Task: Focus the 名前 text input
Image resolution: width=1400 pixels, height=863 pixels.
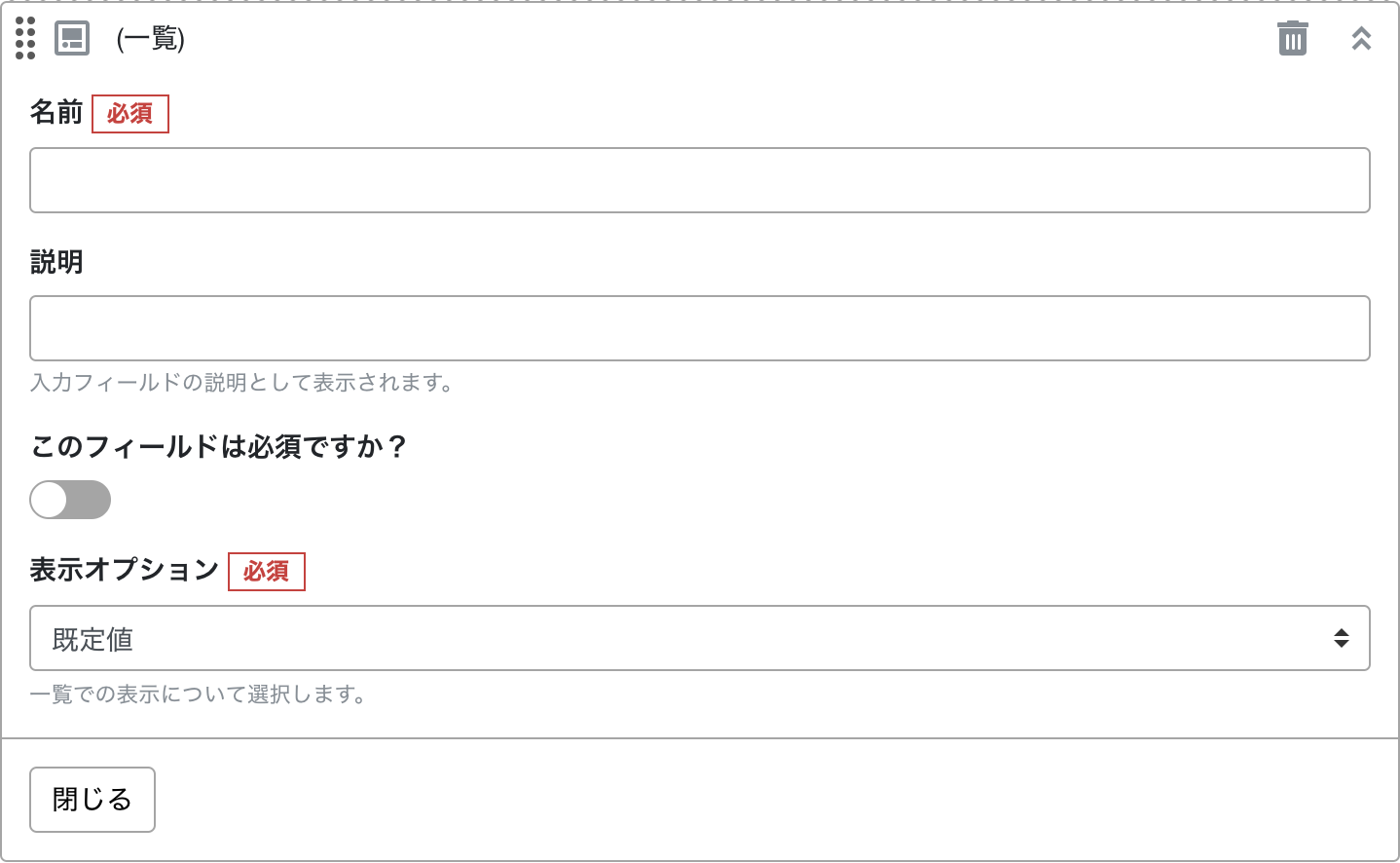Action: point(699,180)
